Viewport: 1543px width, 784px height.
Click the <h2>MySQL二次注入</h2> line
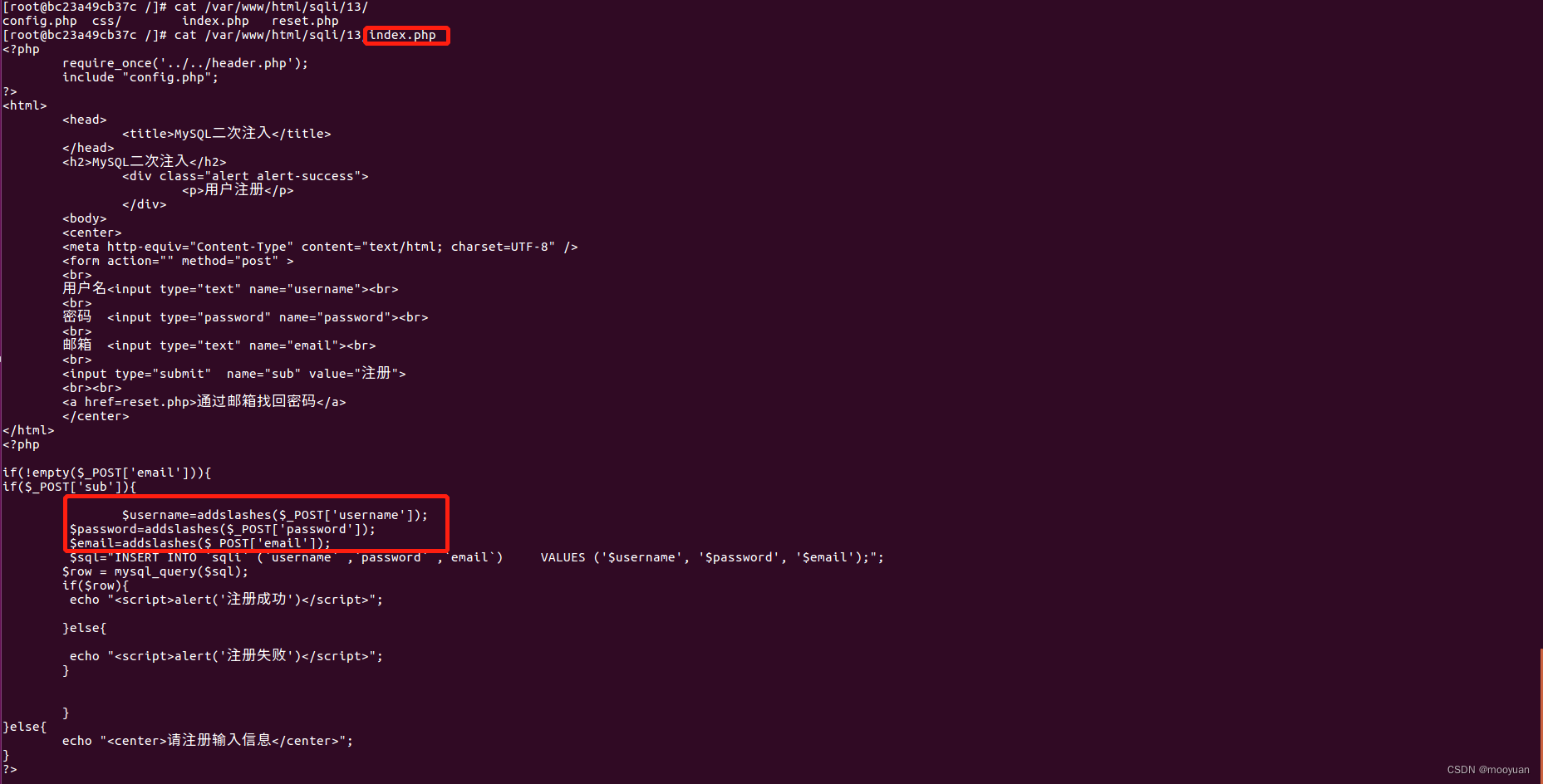(145, 161)
